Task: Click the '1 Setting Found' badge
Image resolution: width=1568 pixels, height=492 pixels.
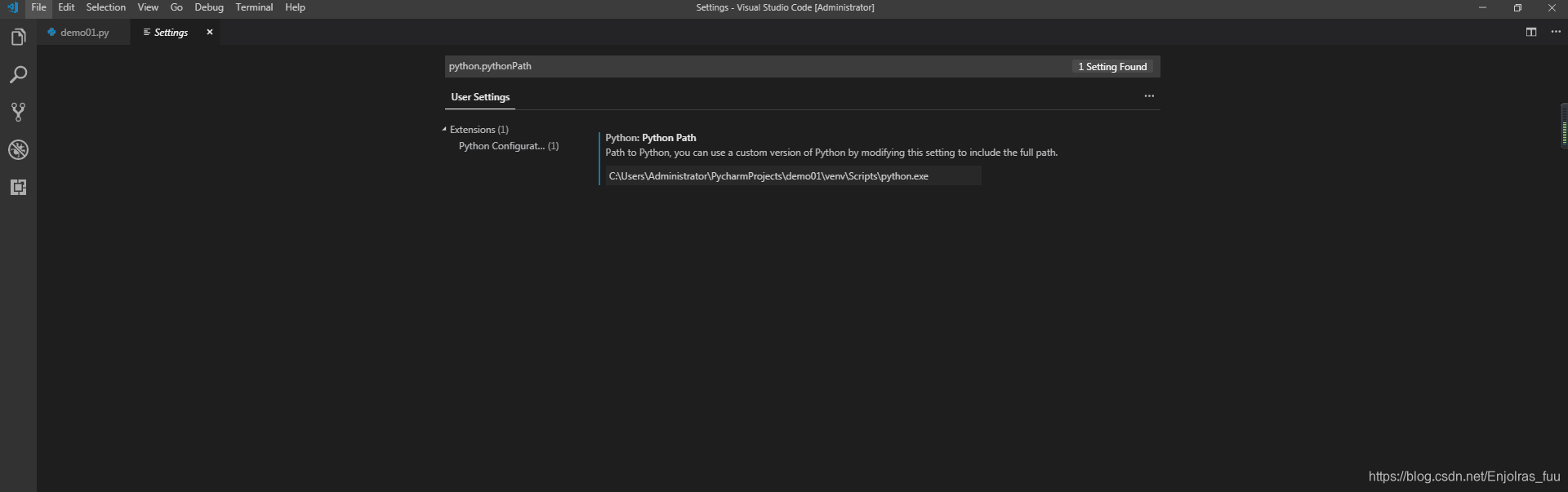Action: coord(1112,67)
